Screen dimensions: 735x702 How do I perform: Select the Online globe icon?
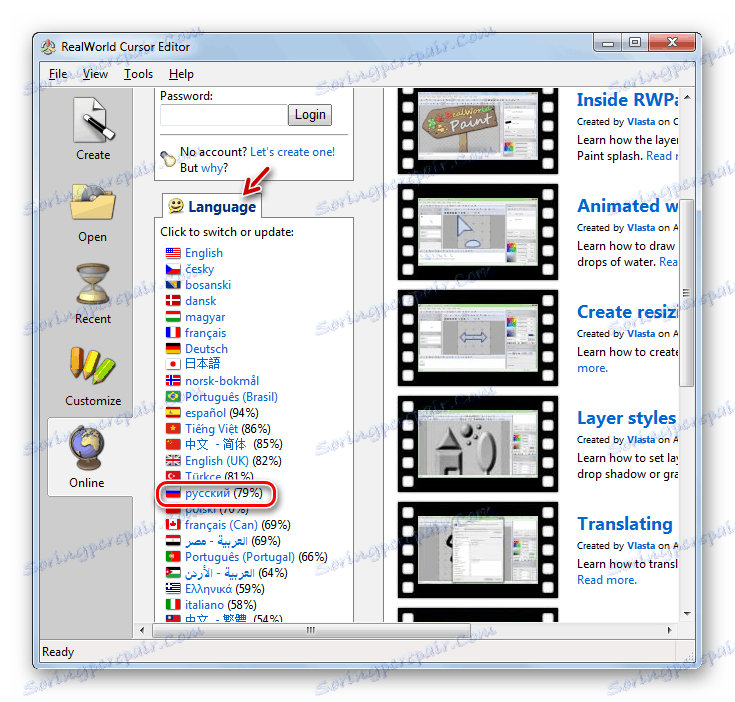point(87,448)
